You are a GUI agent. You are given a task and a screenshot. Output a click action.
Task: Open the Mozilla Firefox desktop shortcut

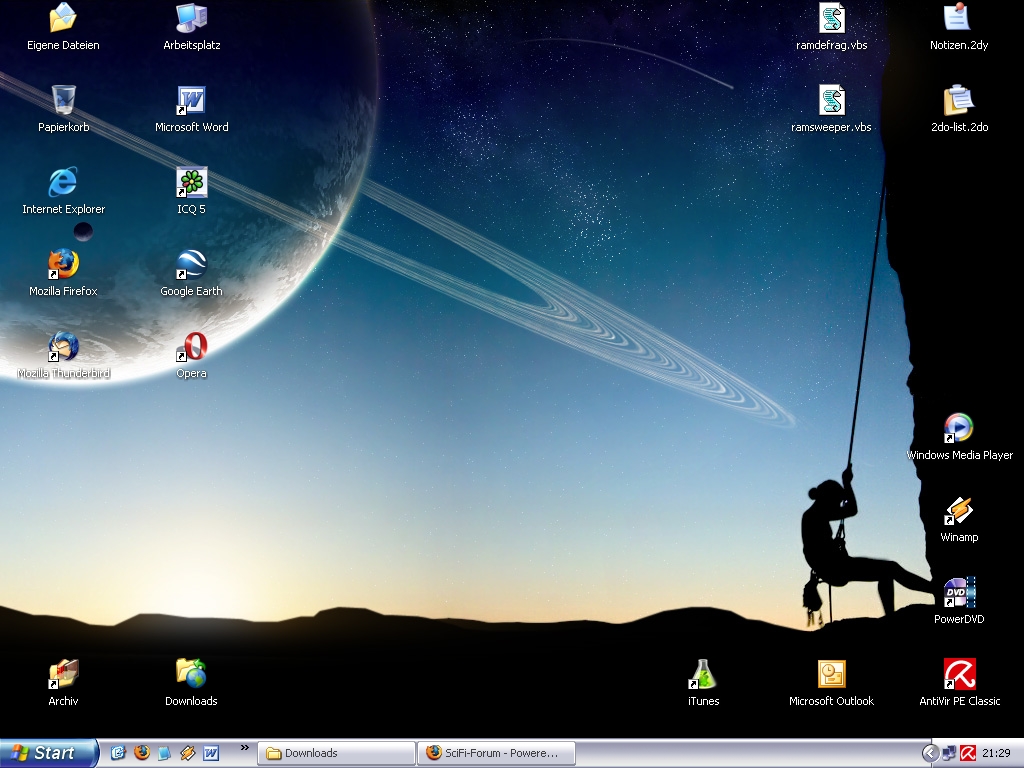(63, 265)
